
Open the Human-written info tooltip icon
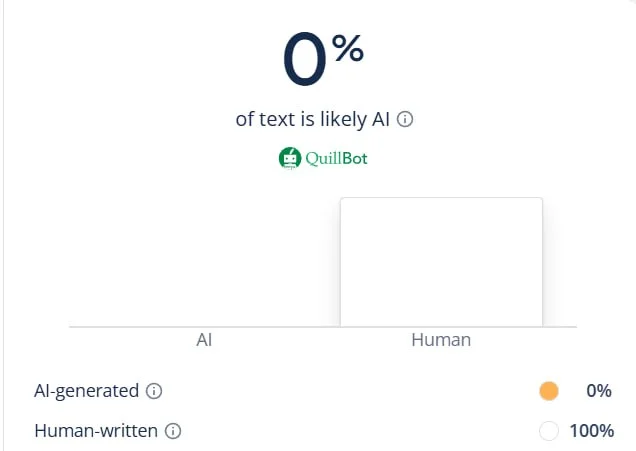pos(173,432)
